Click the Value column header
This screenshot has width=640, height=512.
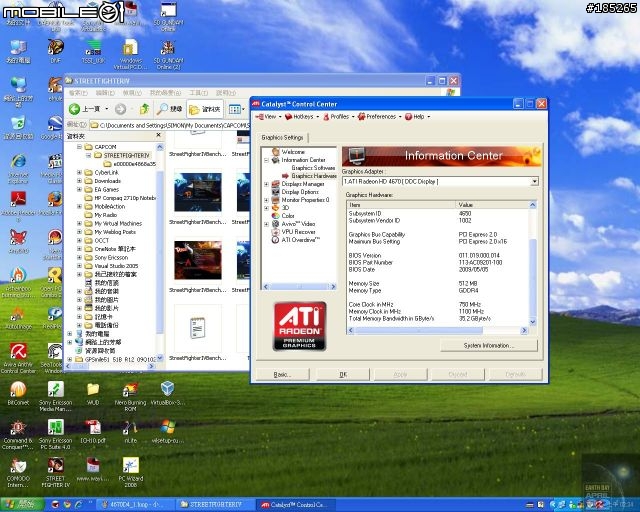click(492, 205)
